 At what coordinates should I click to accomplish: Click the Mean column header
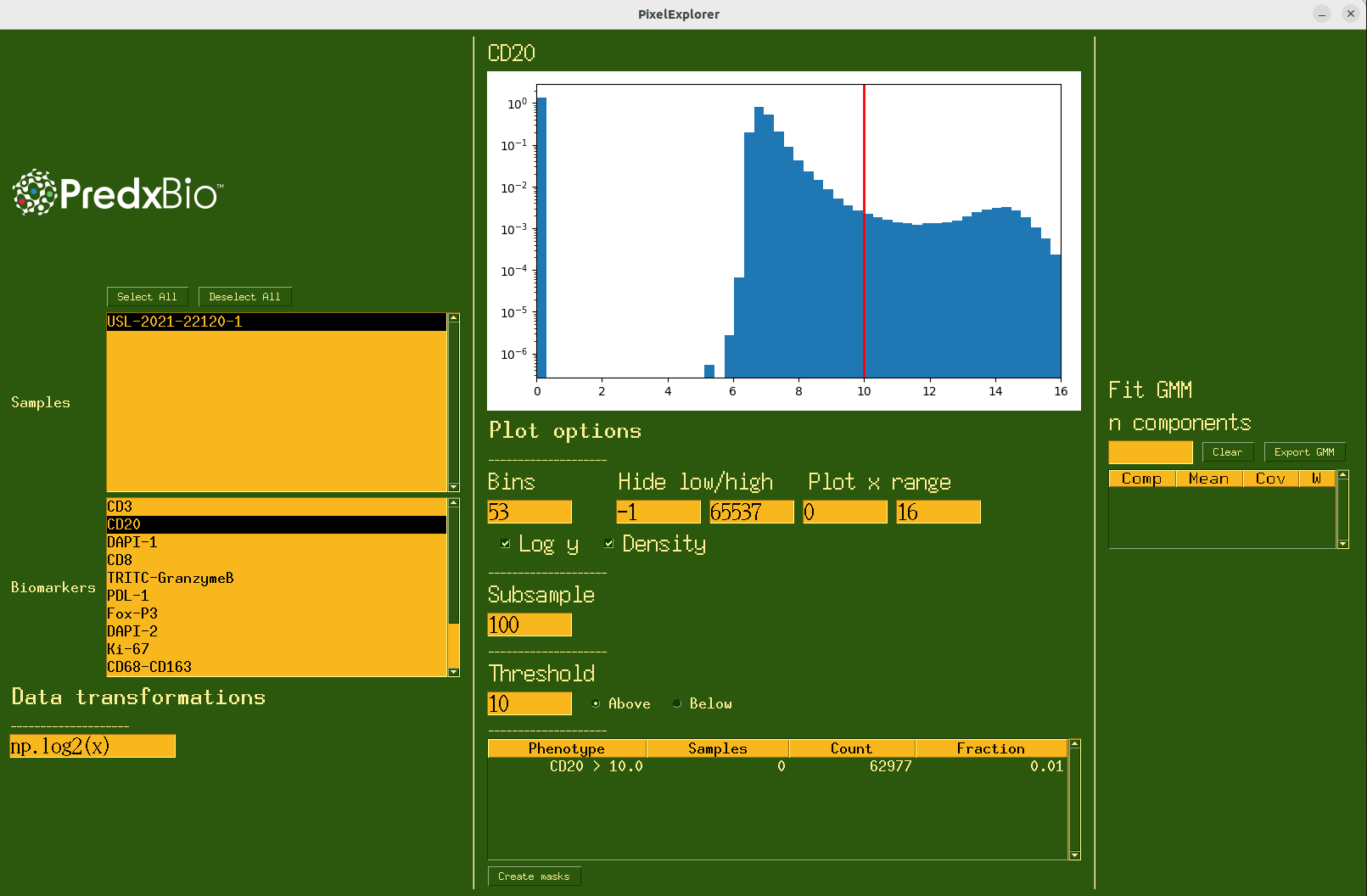(1209, 479)
